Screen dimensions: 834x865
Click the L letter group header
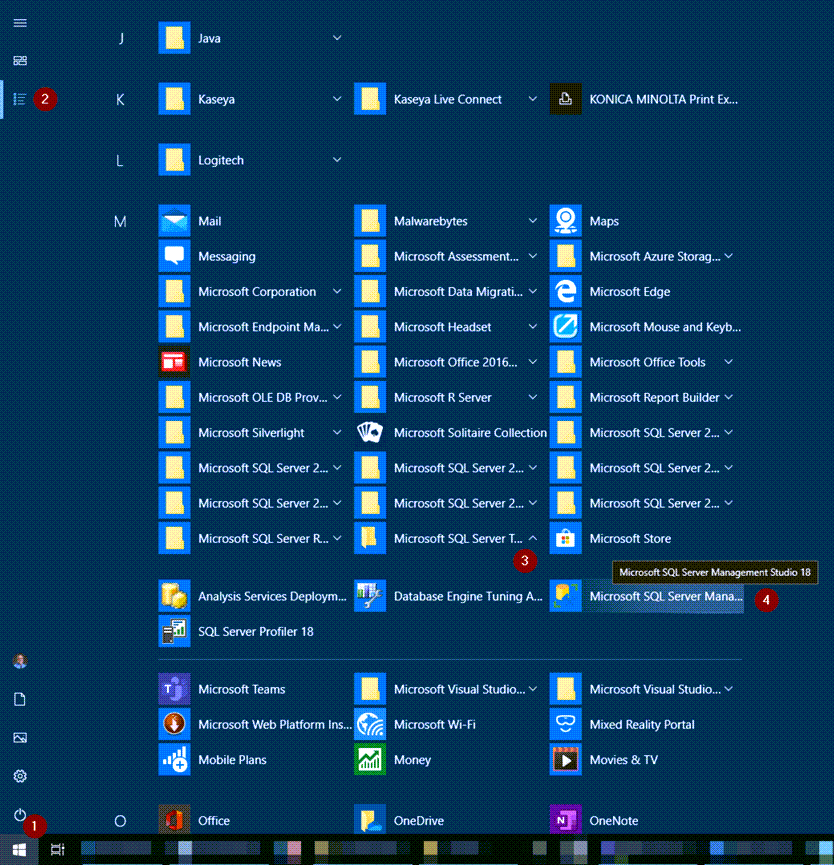click(119, 161)
